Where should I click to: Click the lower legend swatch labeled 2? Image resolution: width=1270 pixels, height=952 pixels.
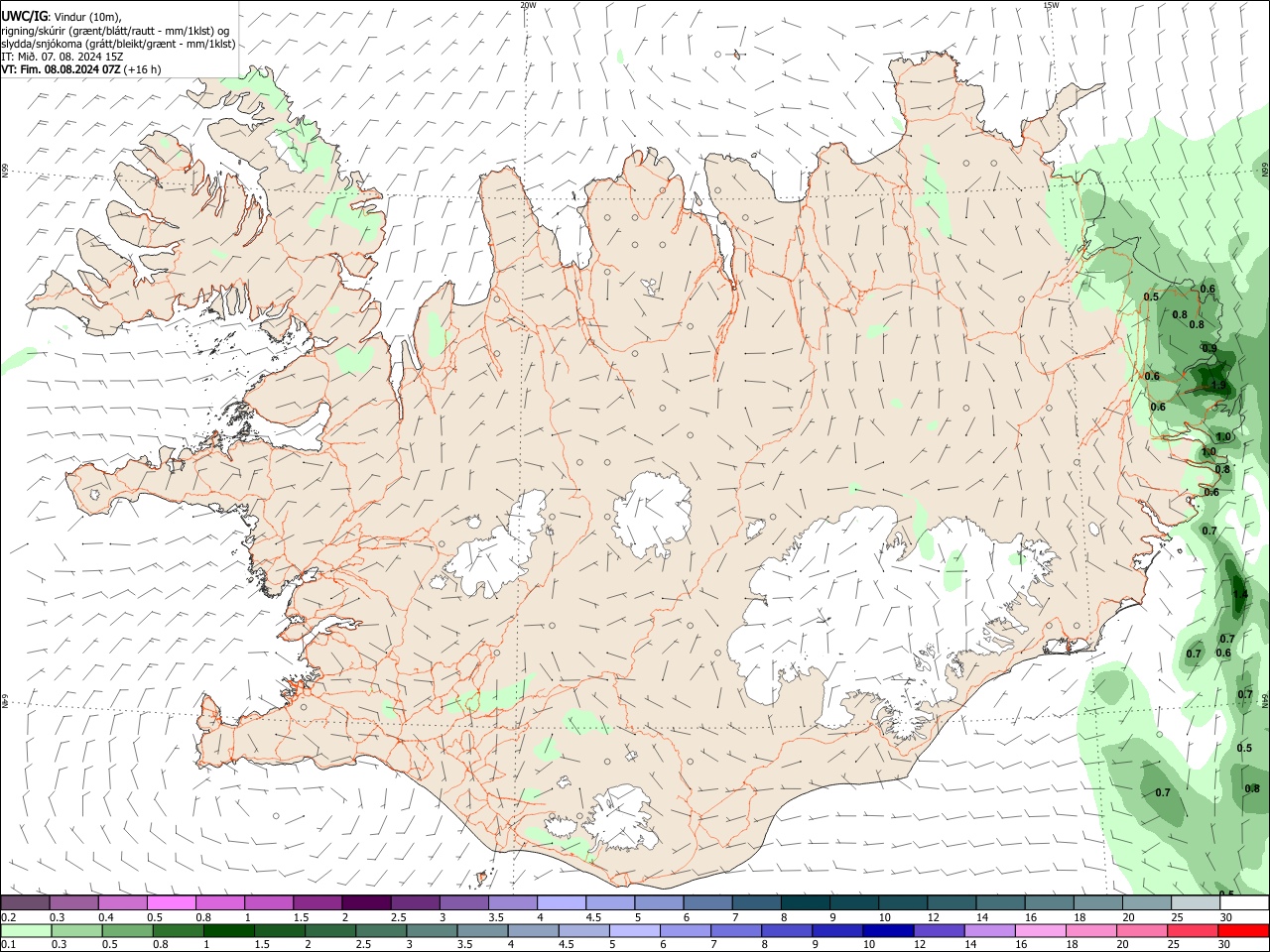pos(330,931)
